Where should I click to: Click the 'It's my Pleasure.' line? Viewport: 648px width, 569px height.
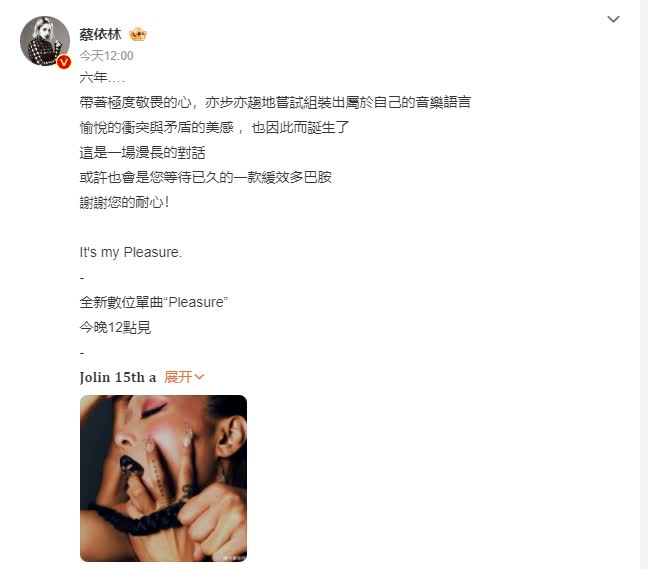[x=131, y=252]
